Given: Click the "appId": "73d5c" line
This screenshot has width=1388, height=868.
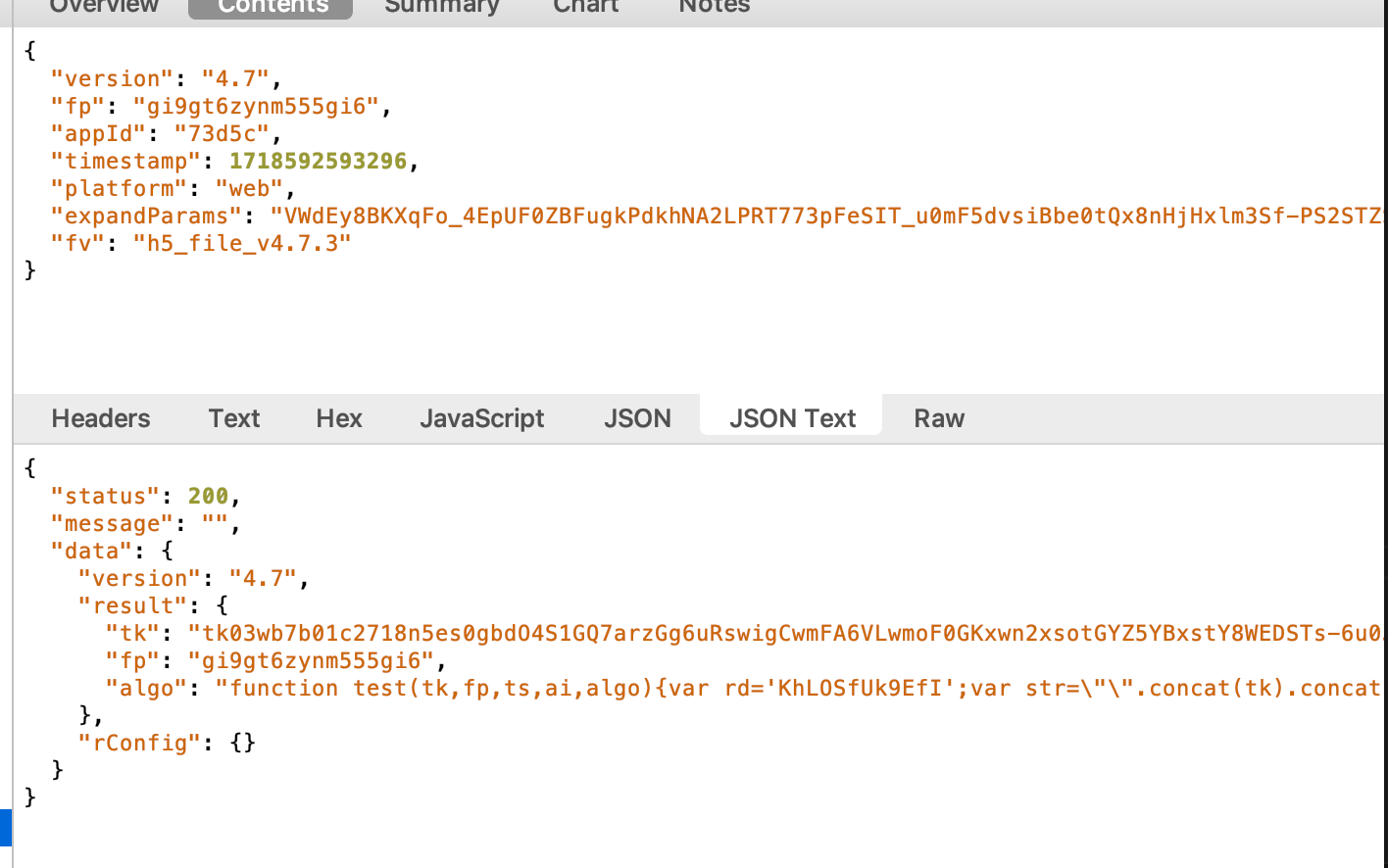Looking at the screenshot, I should 166,133.
